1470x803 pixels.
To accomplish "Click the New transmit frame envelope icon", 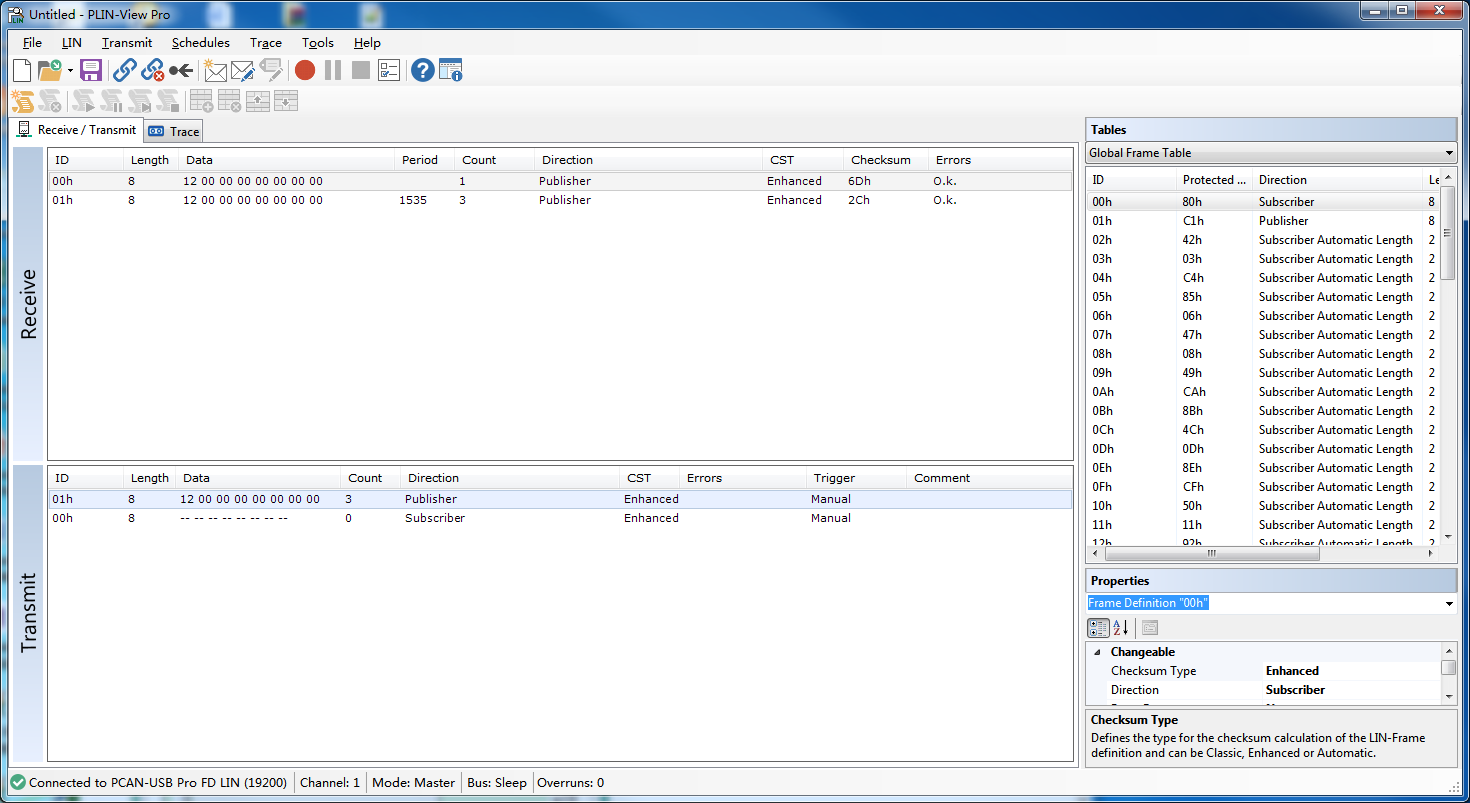I will click(x=215, y=70).
